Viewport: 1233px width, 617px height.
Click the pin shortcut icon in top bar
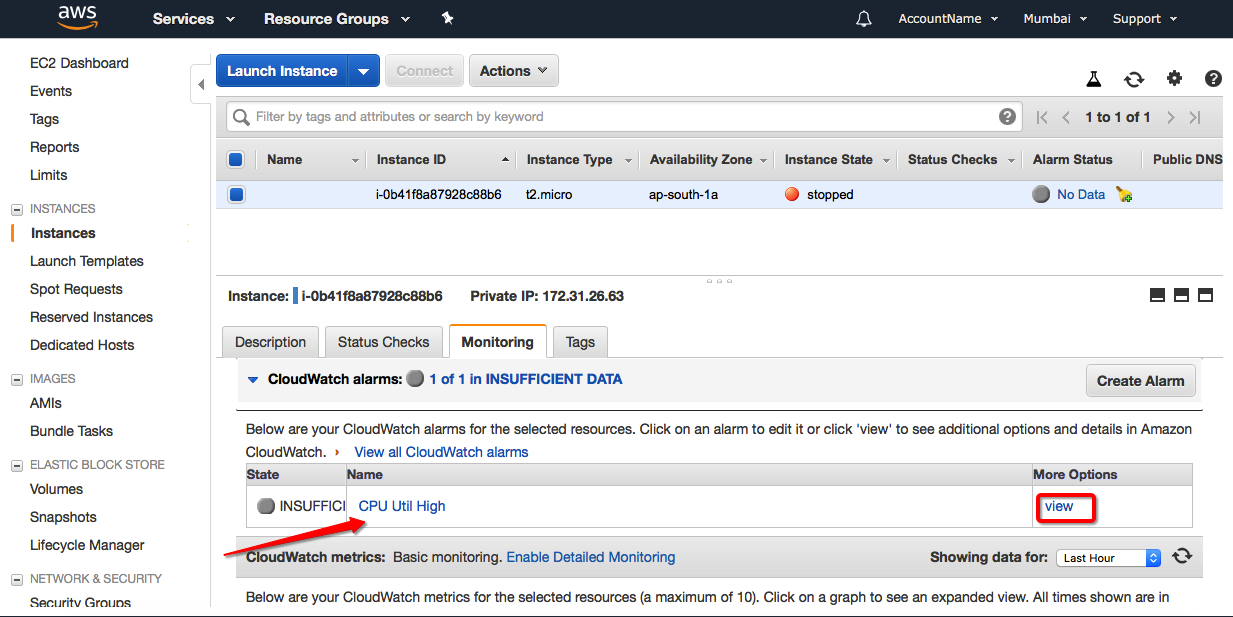point(447,19)
